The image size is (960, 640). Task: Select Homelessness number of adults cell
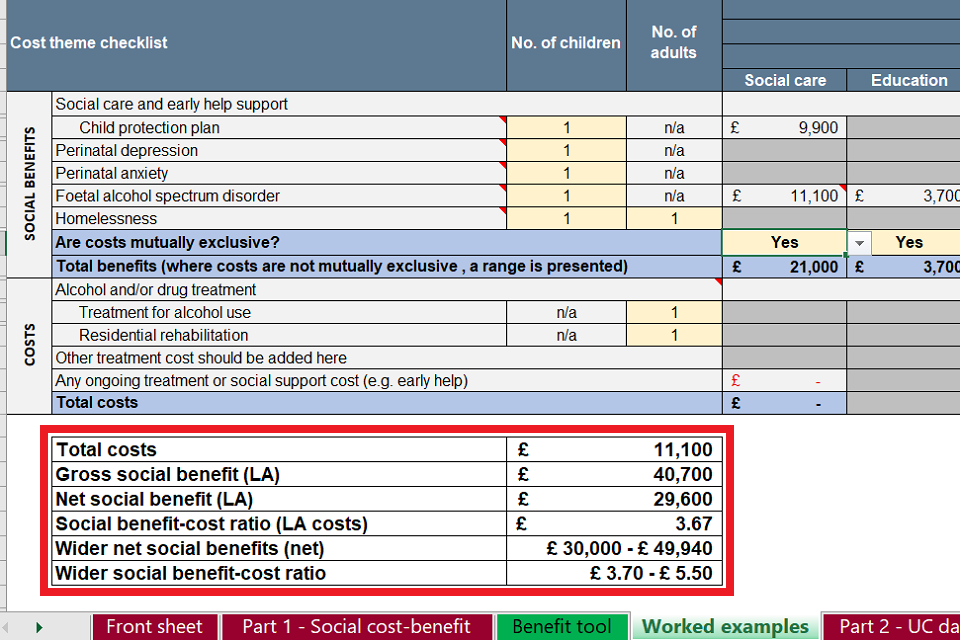(x=674, y=219)
